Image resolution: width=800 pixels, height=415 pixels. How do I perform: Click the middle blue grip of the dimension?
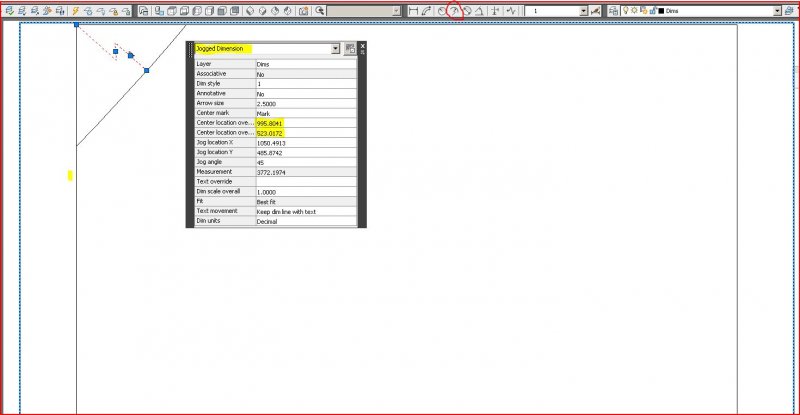pos(116,52)
